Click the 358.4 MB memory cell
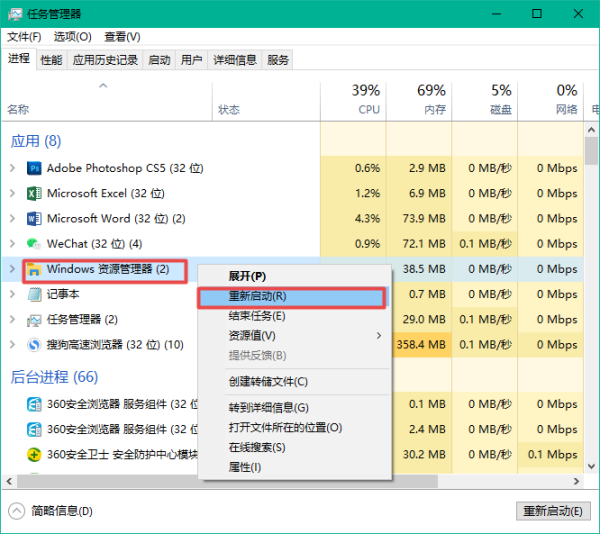The height and width of the screenshot is (534, 600). (421, 345)
